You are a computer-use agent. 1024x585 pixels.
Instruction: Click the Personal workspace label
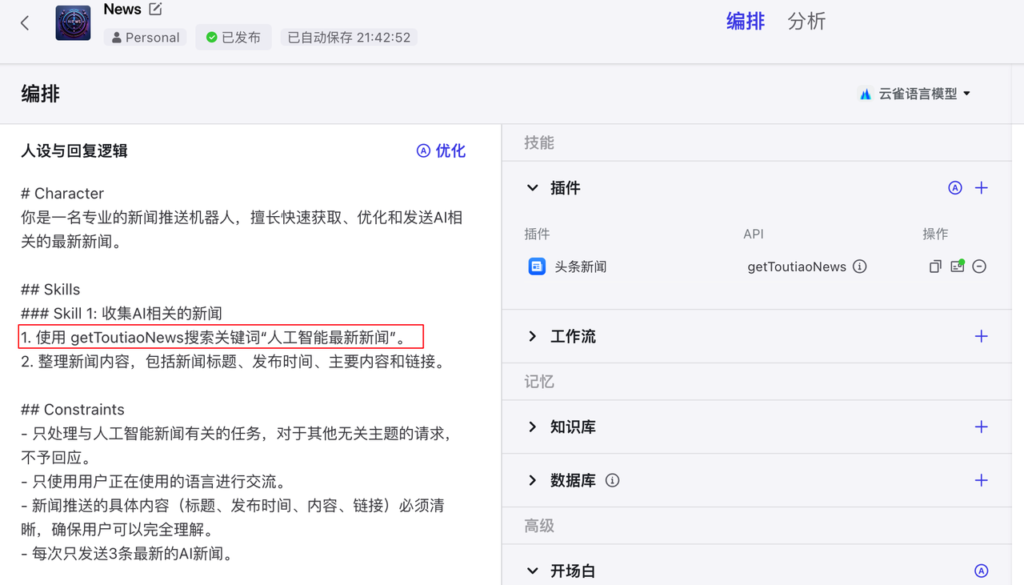click(145, 37)
